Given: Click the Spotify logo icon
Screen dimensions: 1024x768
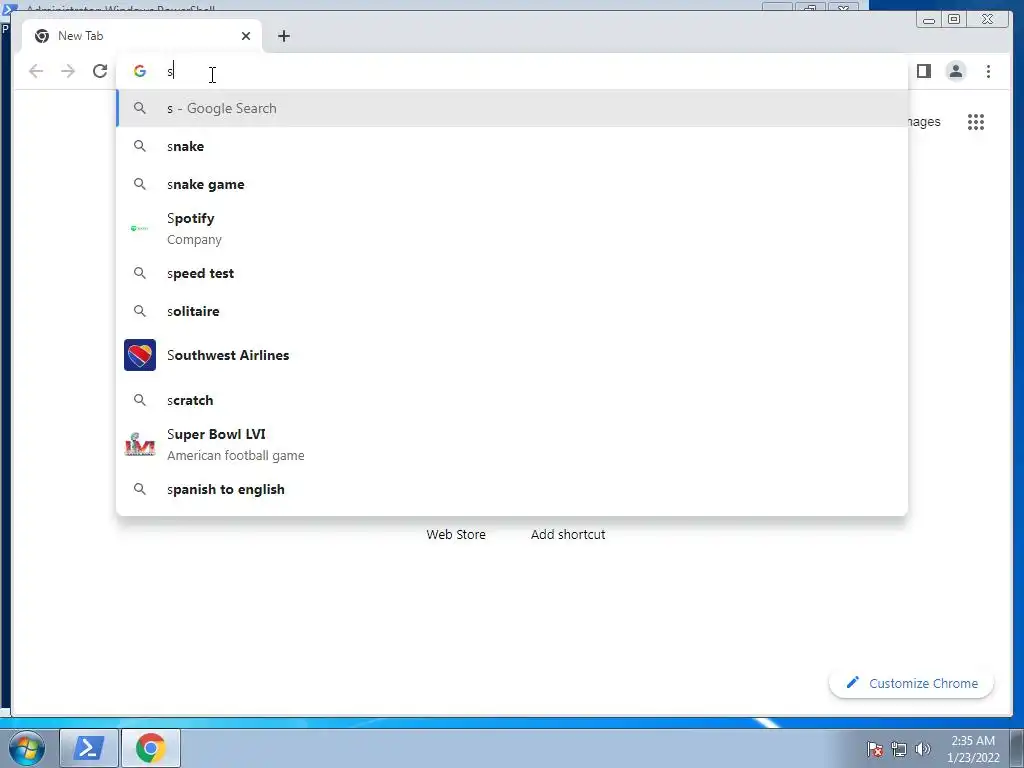Looking at the screenshot, I should (x=139, y=229).
